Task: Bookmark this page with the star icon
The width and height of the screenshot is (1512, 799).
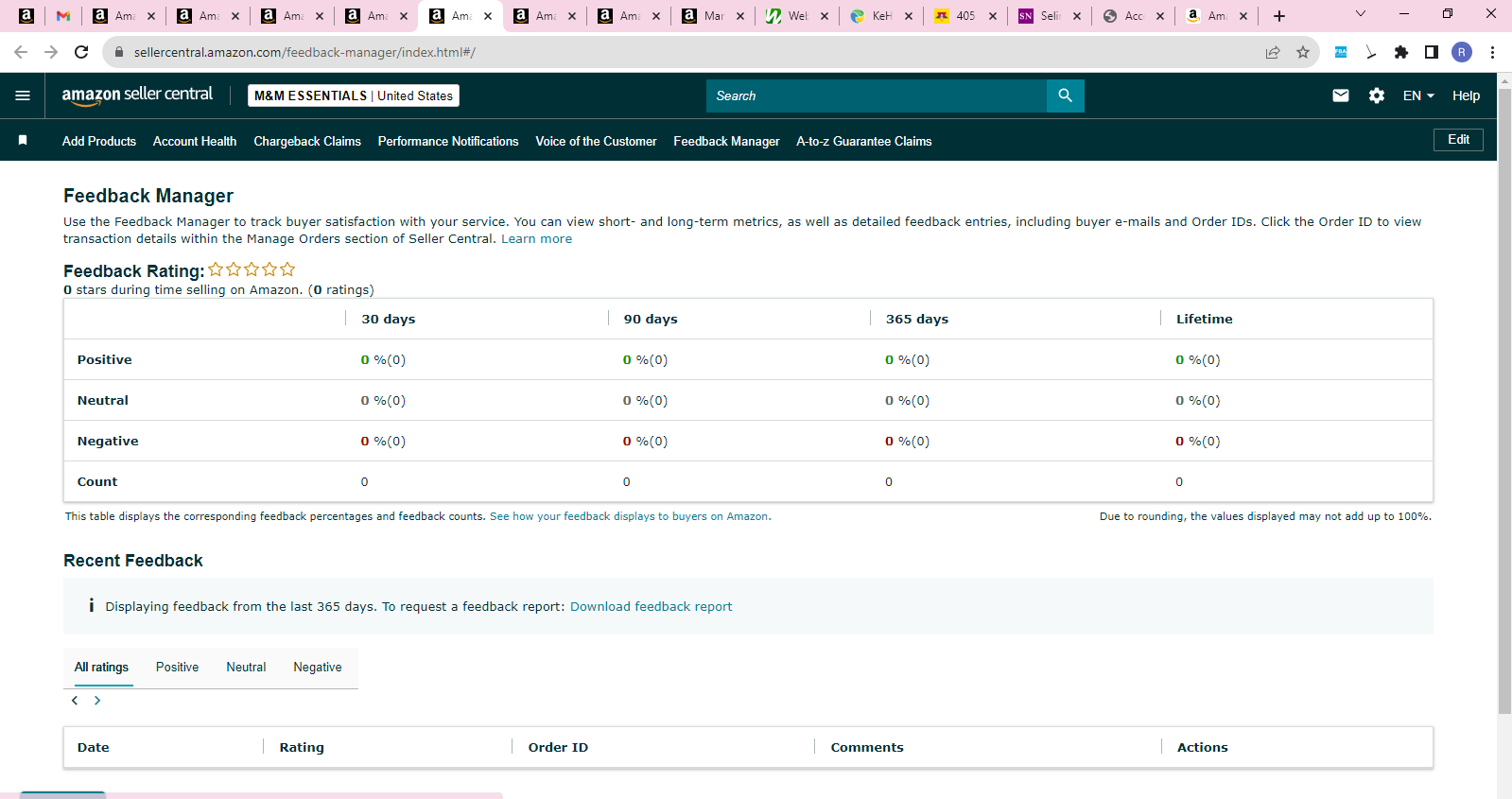Action: pos(1303,52)
